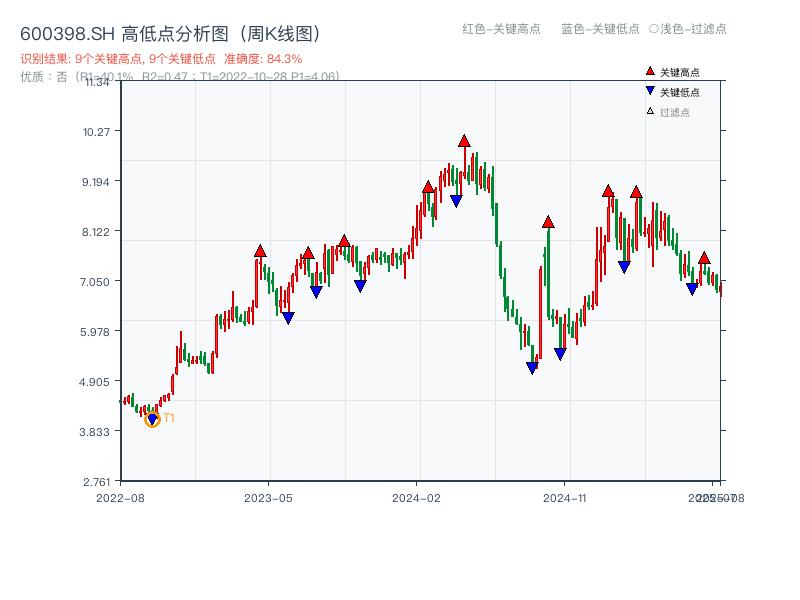
Task: Click the 3.833 y-axis label
Action: (94, 432)
